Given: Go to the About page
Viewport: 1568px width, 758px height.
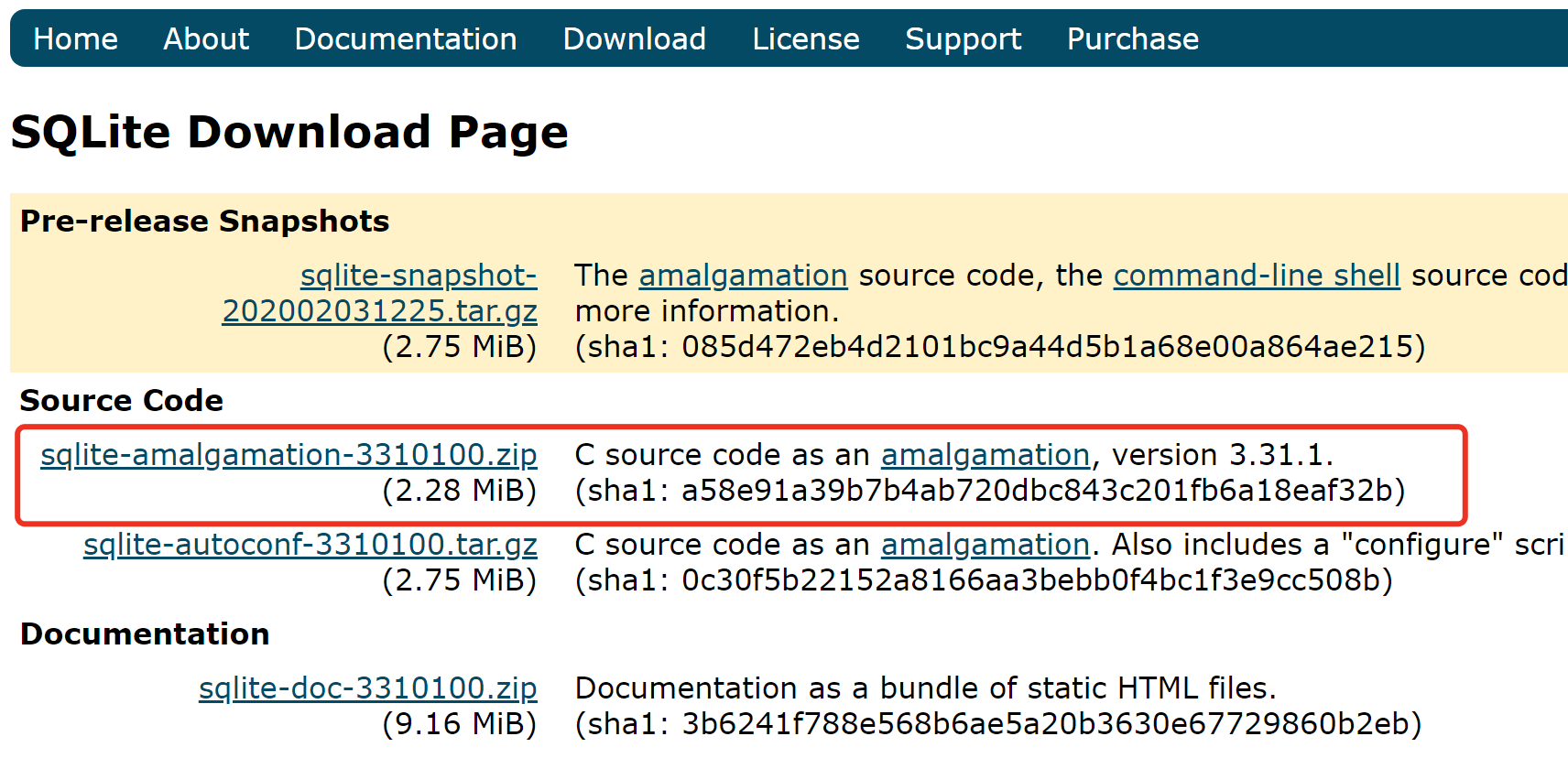Looking at the screenshot, I should 206,39.
